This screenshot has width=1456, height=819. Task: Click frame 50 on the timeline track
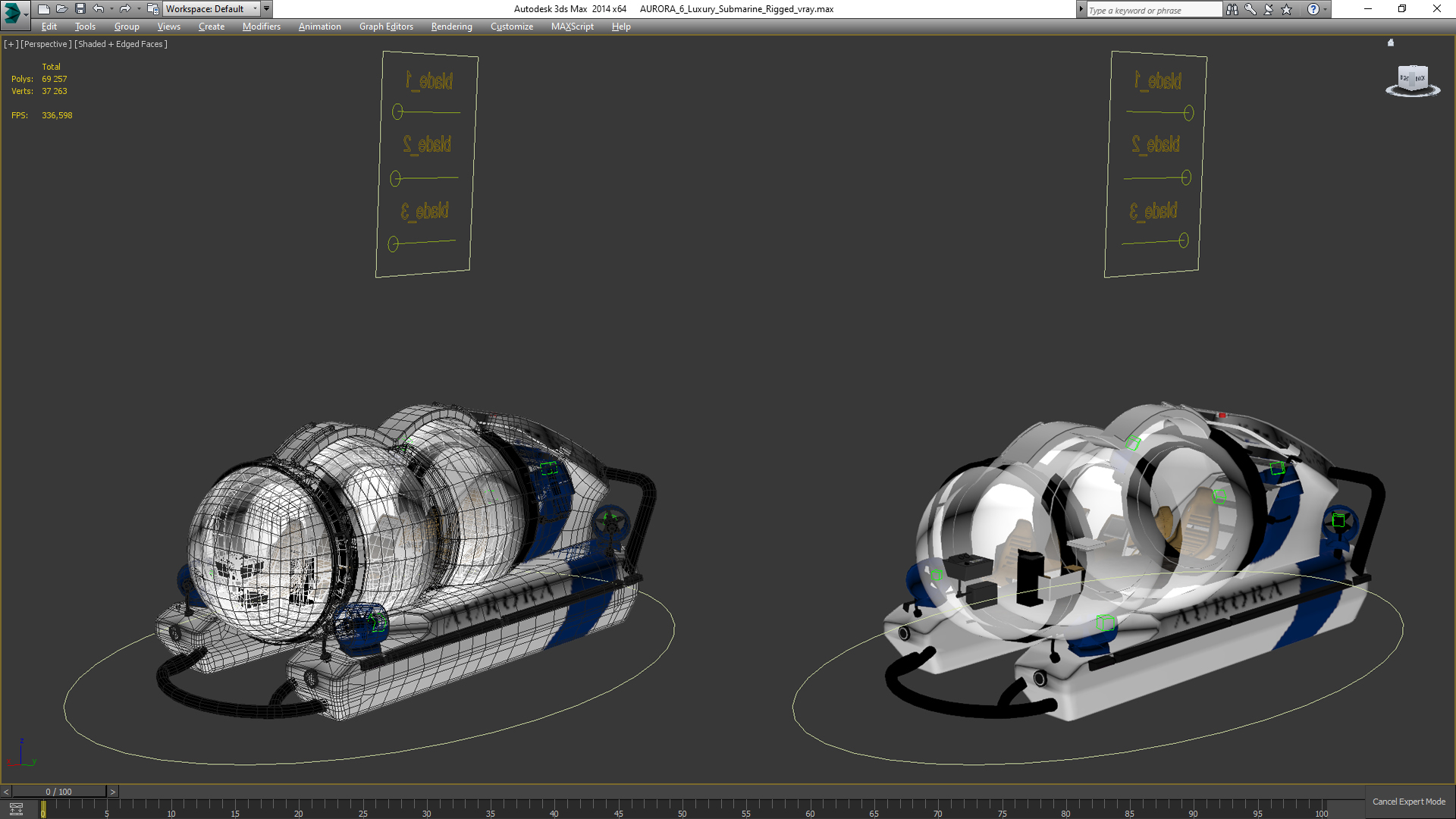tap(682, 810)
